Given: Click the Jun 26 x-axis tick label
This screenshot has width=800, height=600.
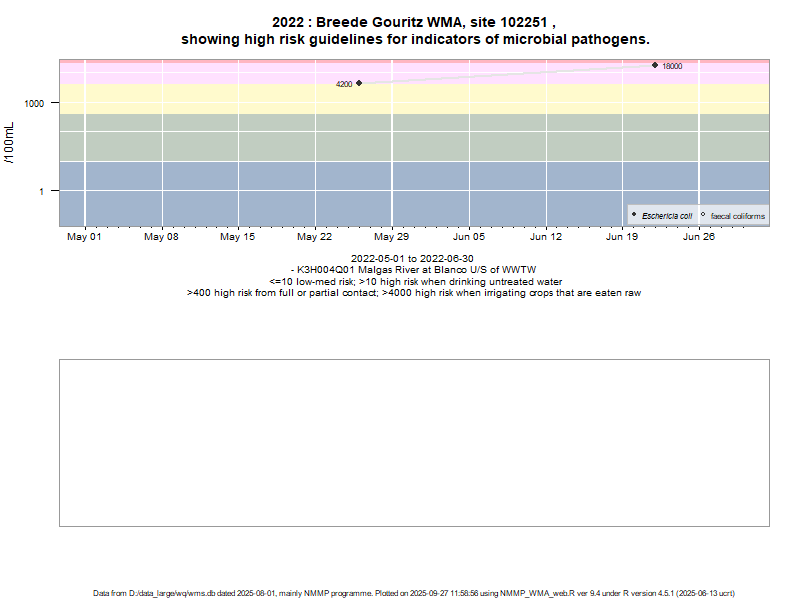Looking at the screenshot, I should pyautogui.click(x=698, y=238).
